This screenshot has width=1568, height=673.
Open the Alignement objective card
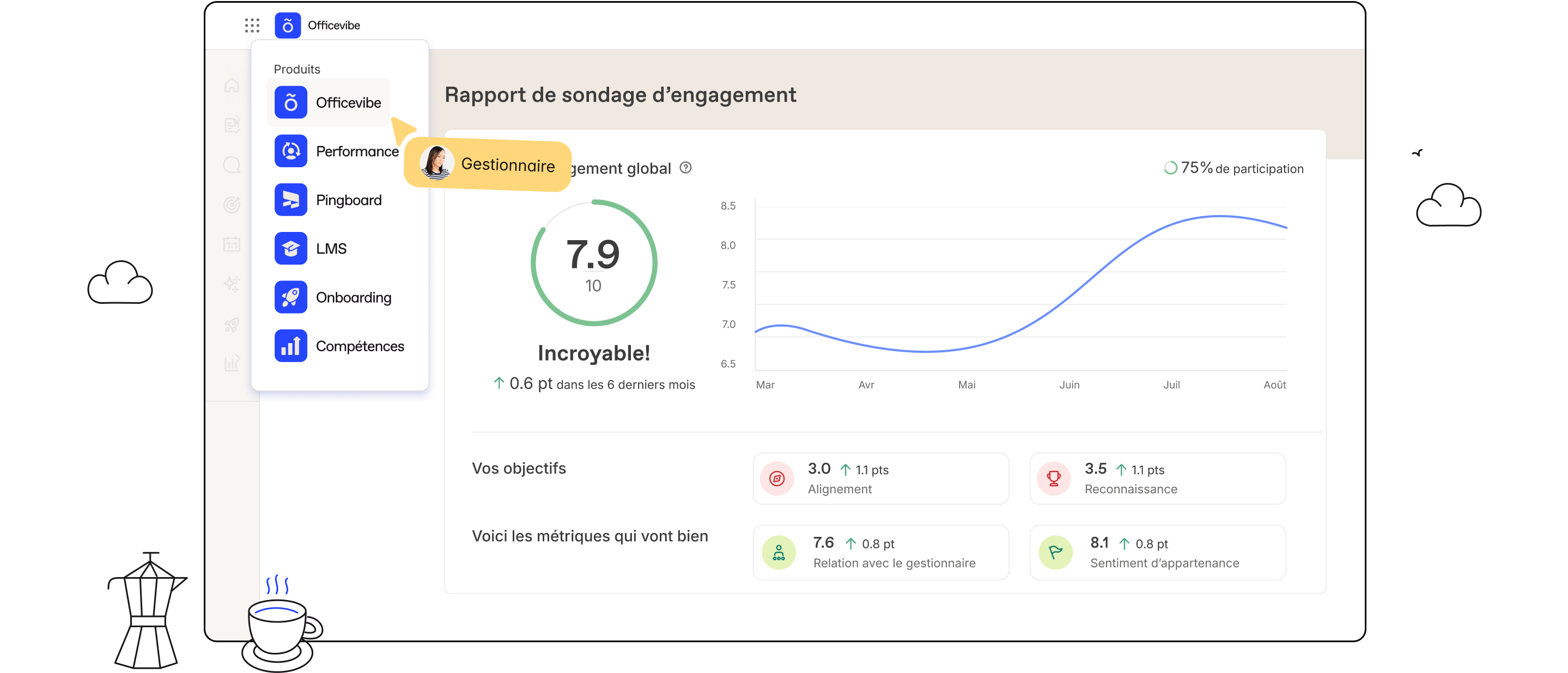click(x=880, y=478)
